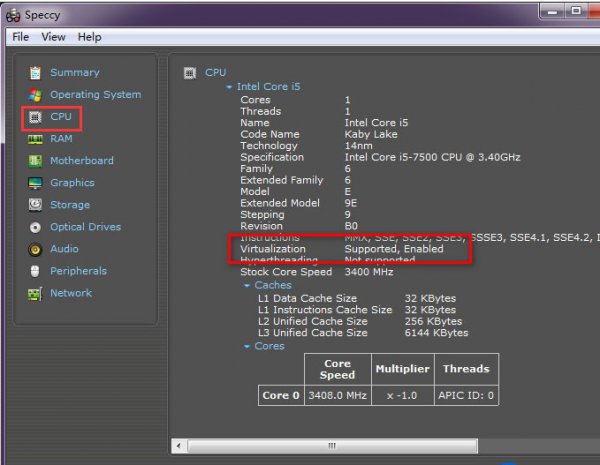The image size is (600, 465).
Task: Click the Speccy app icon in title bar
Action: click(13, 15)
